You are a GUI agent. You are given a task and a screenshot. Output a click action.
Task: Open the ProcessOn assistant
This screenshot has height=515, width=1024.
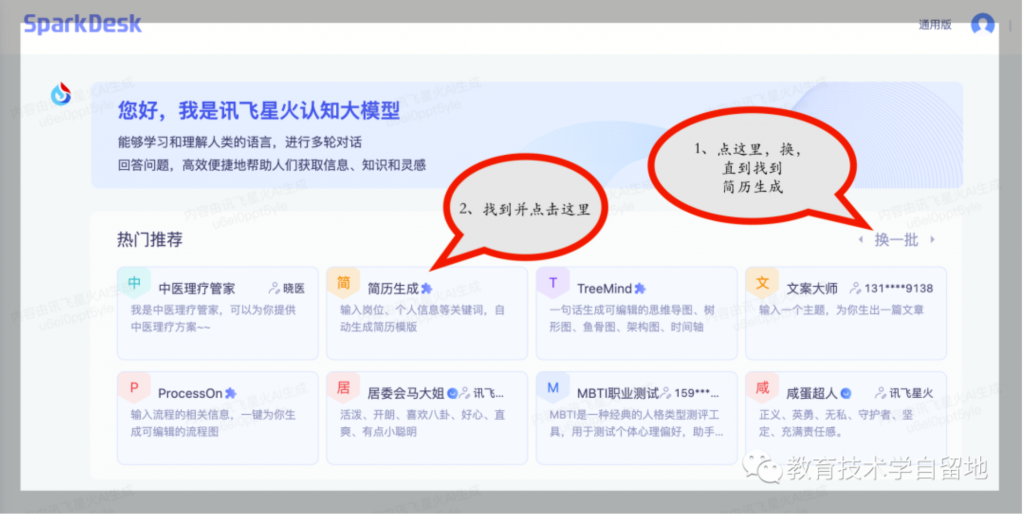click(x=217, y=418)
